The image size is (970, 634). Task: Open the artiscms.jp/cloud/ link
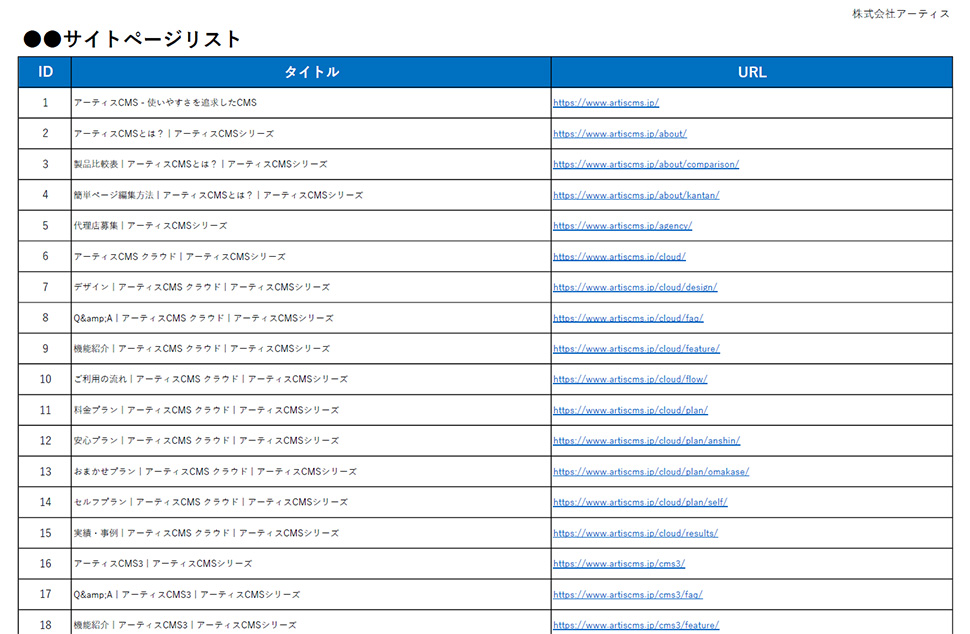coord(619,257)
